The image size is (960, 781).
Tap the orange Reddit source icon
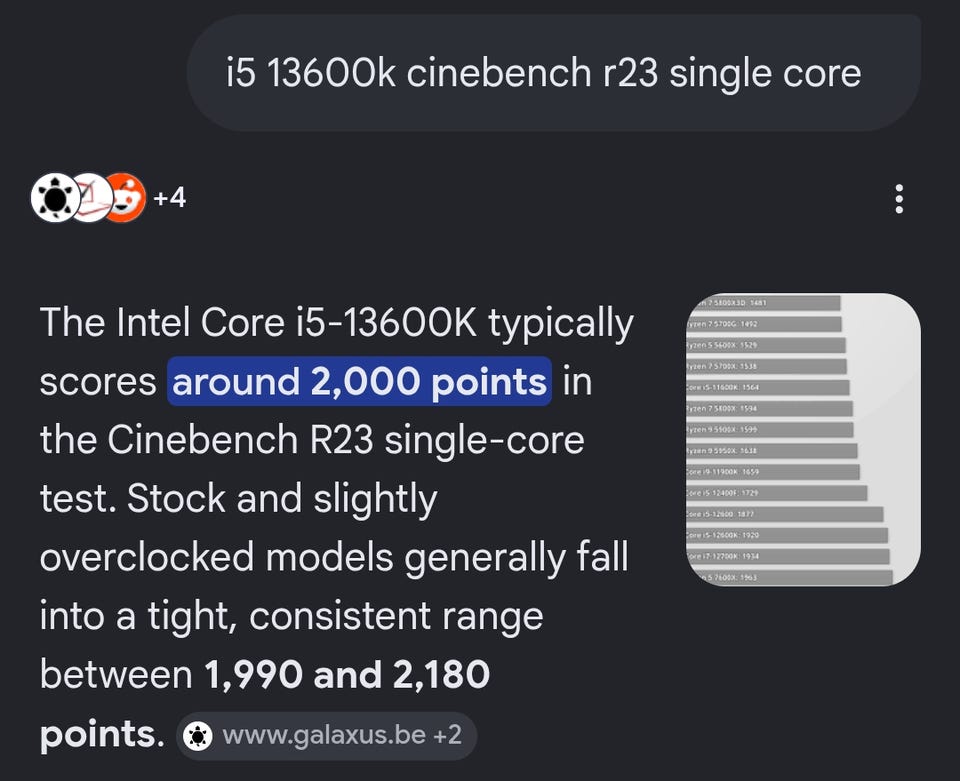[x=126, y=198]
